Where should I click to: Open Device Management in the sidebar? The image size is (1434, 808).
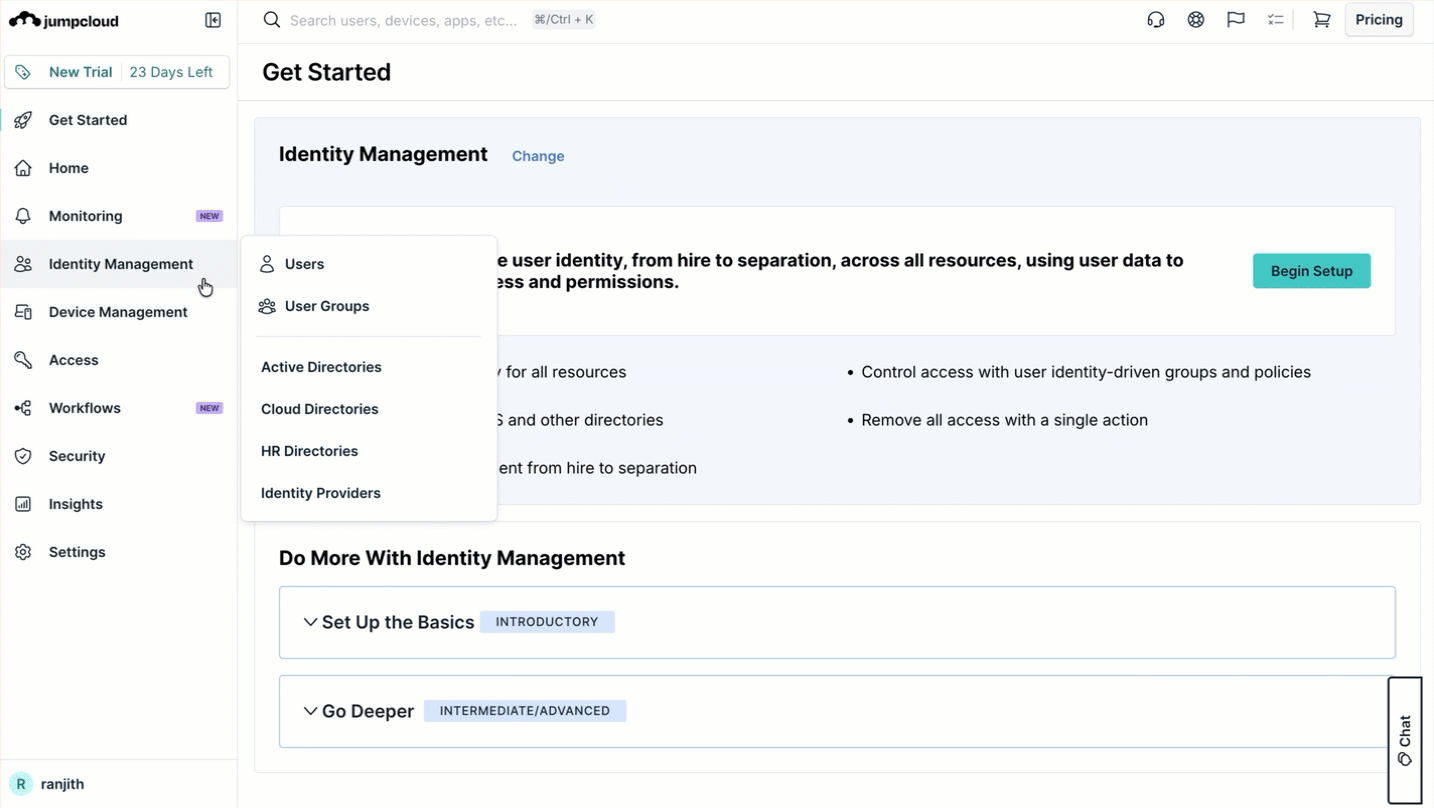118,312
